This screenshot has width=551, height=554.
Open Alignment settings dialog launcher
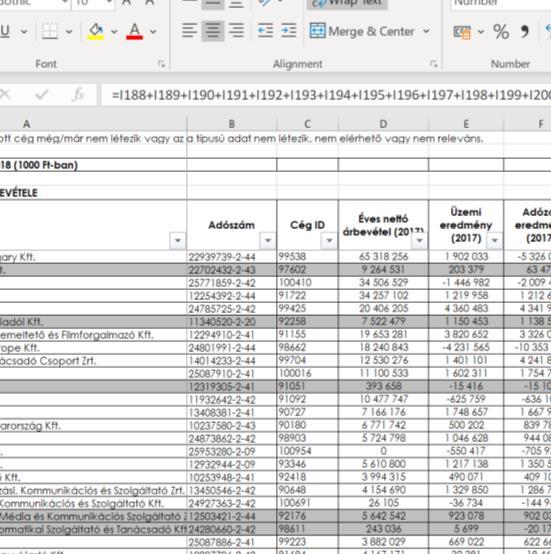pyautogui.click(x=434, y=64)
